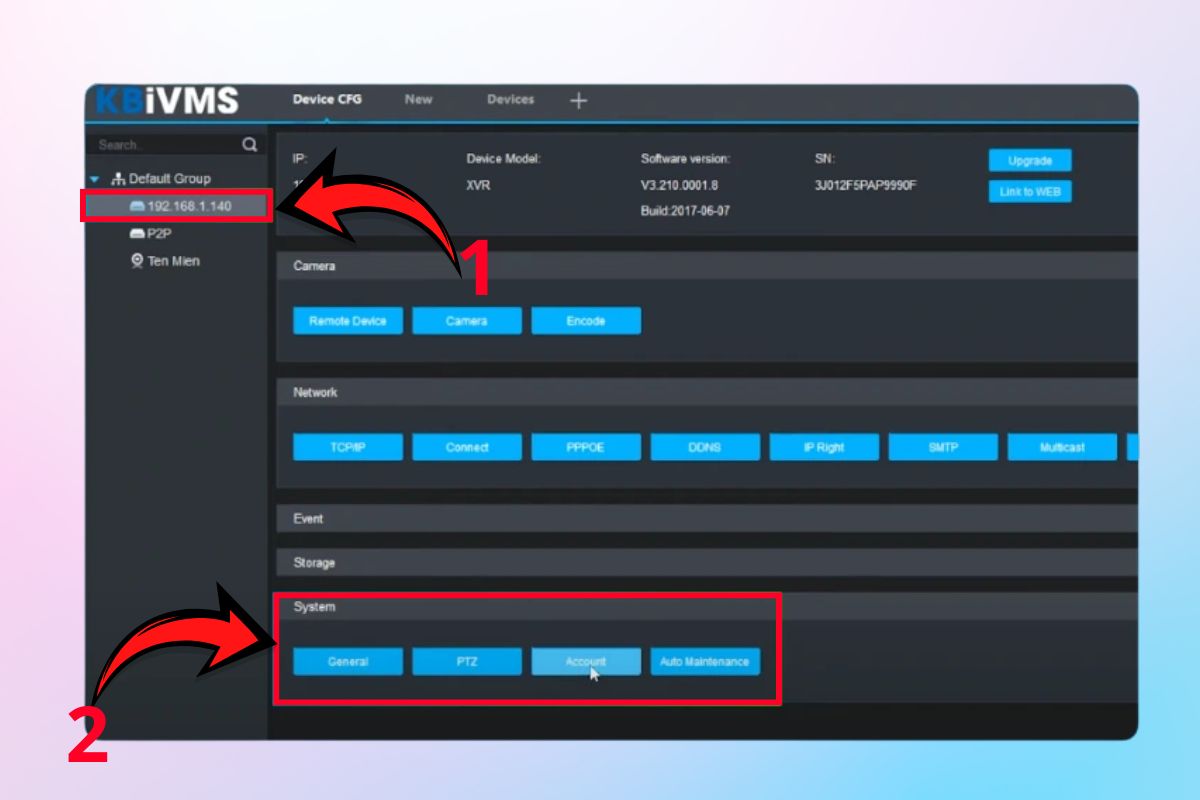
Task: Open Multicast settings
Action: [1062, 447]
